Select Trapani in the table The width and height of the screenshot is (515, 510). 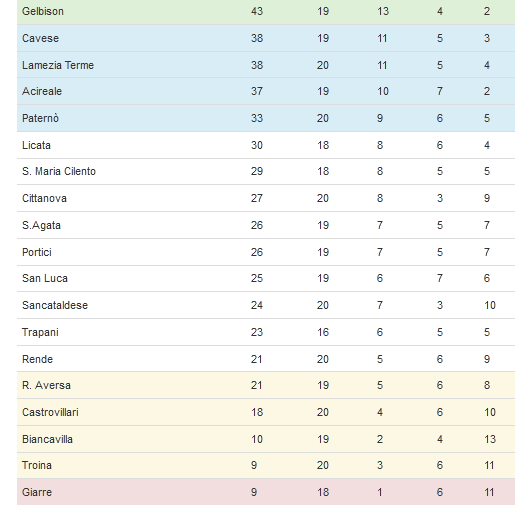[40, 332]
